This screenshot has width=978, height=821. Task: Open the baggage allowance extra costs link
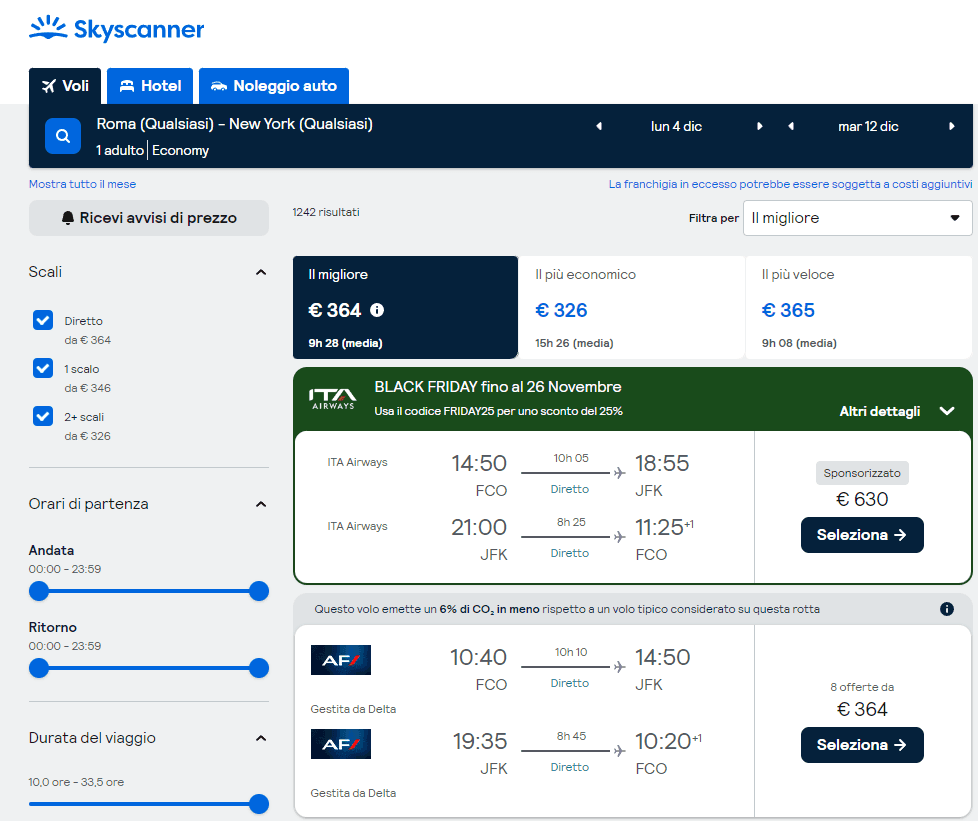(x=790, y=184)
